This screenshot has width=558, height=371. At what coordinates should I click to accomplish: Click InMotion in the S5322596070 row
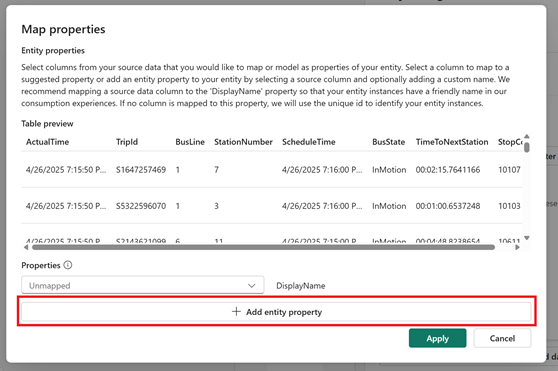coord(389,206)
